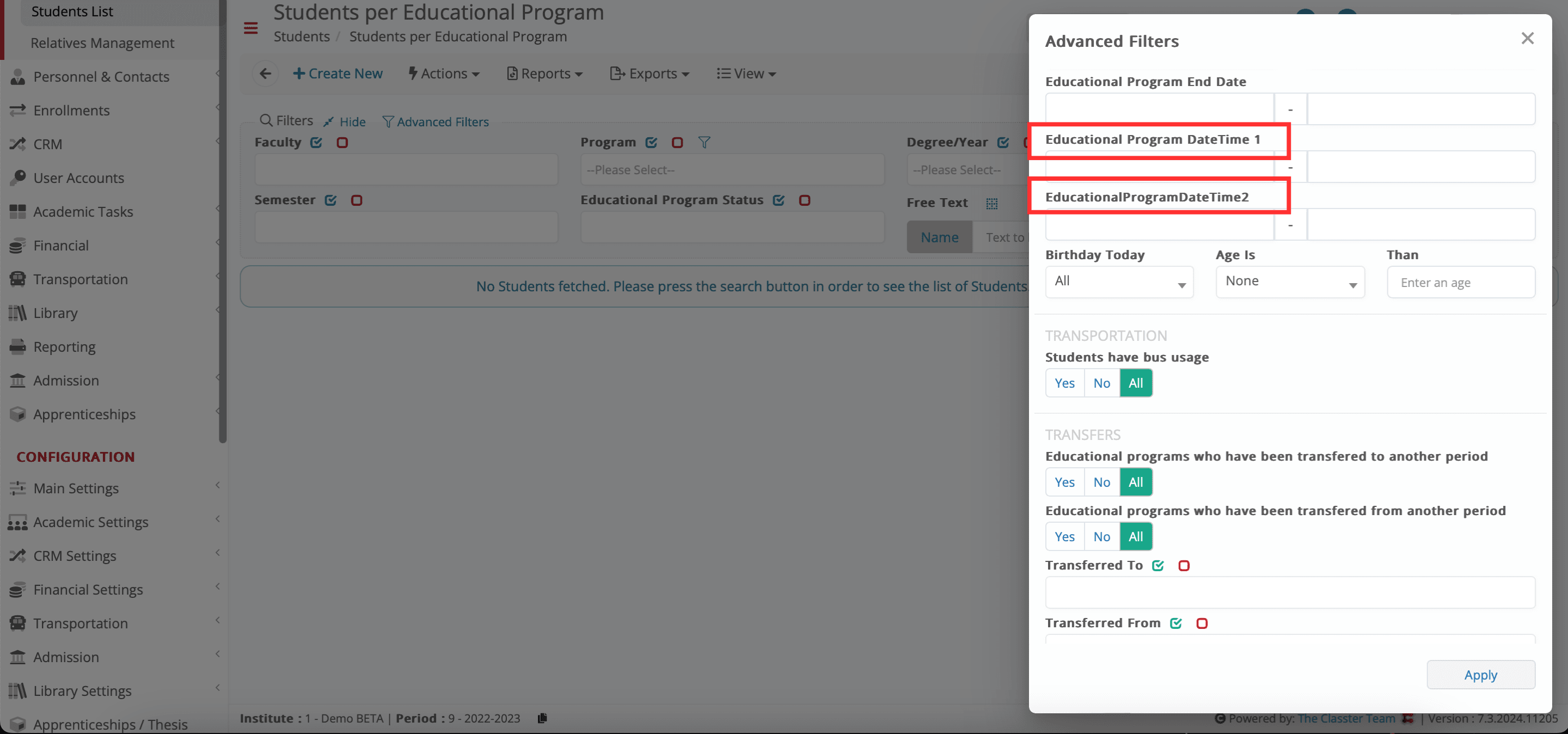Clear Transferred To selection
Screen dimensions: 1568x734
click(x=1184, y=565)
